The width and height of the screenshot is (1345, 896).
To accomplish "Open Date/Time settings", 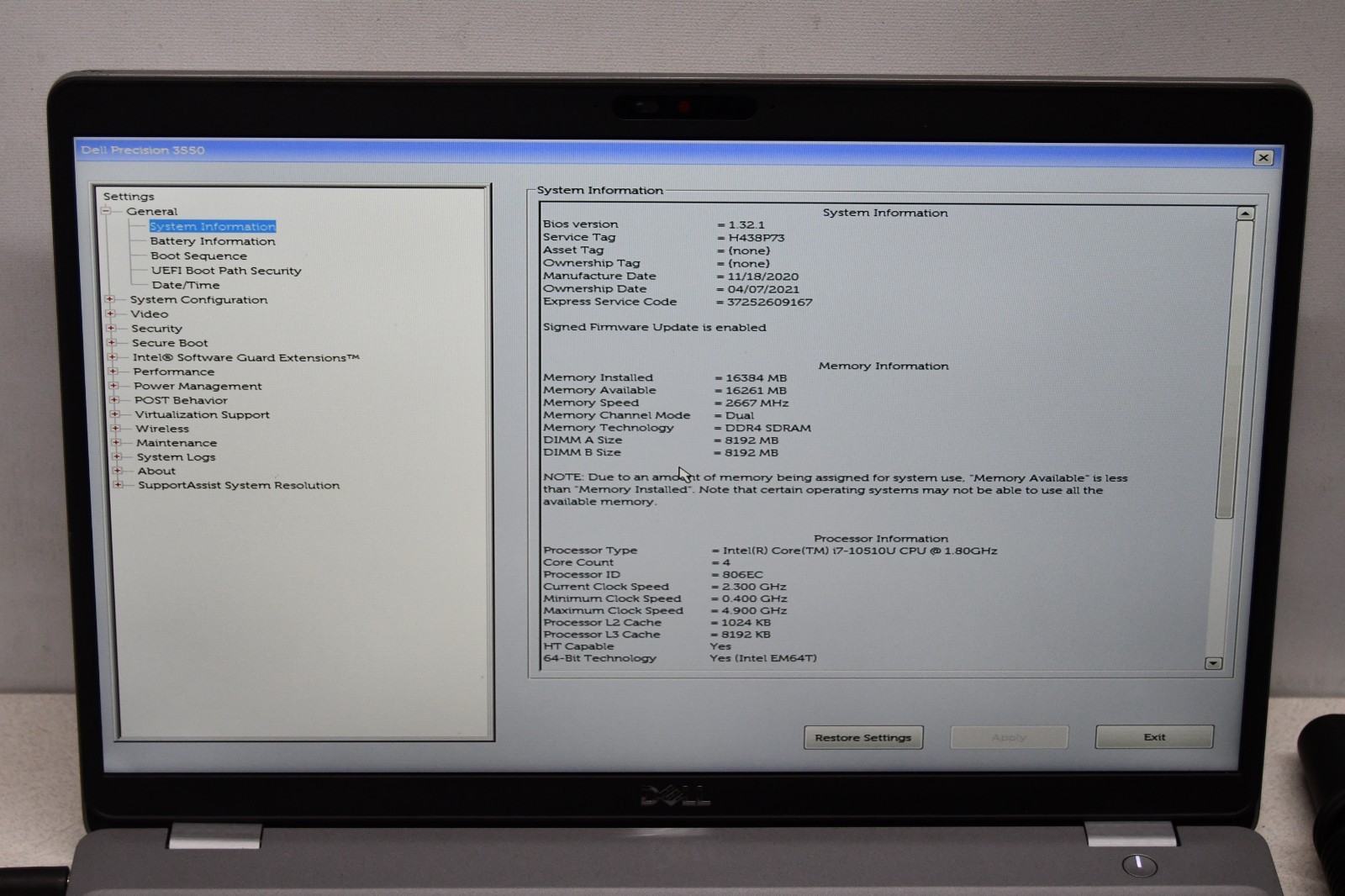I will point(186,285).
